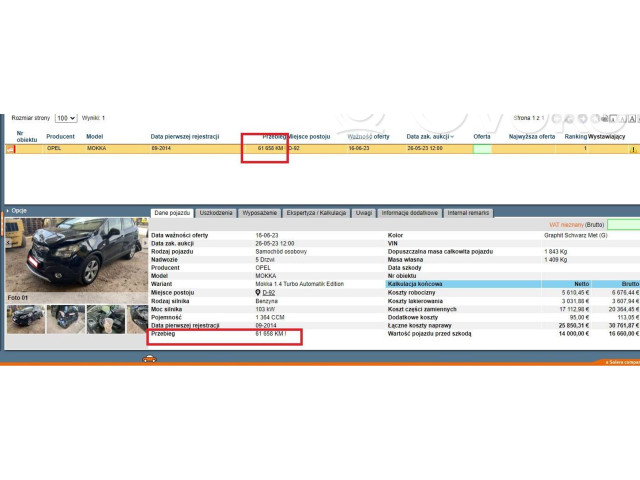Open the Ekspertyza / Kalkulacja tab

pyautogui.click(x=316, y=213)
